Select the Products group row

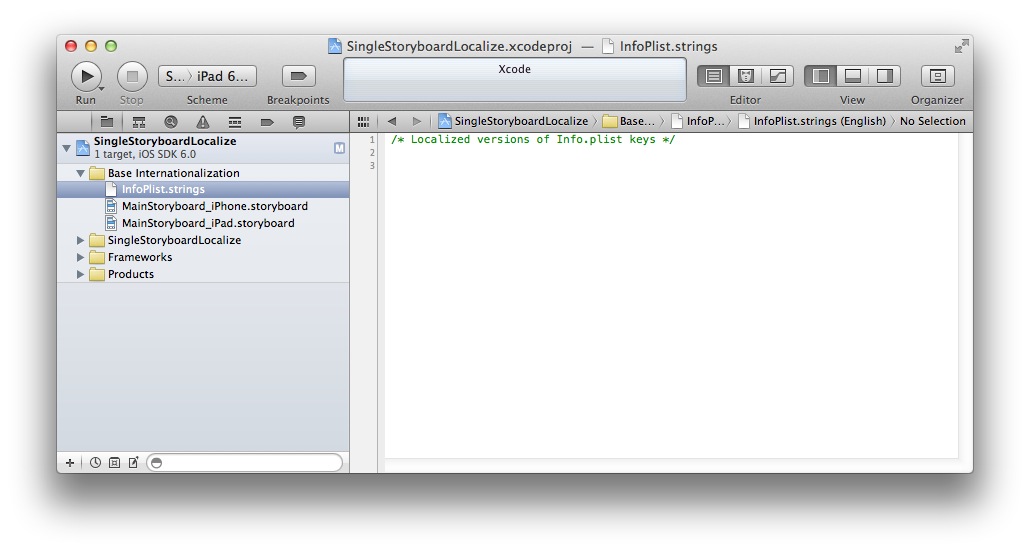[x=203, y=275]
